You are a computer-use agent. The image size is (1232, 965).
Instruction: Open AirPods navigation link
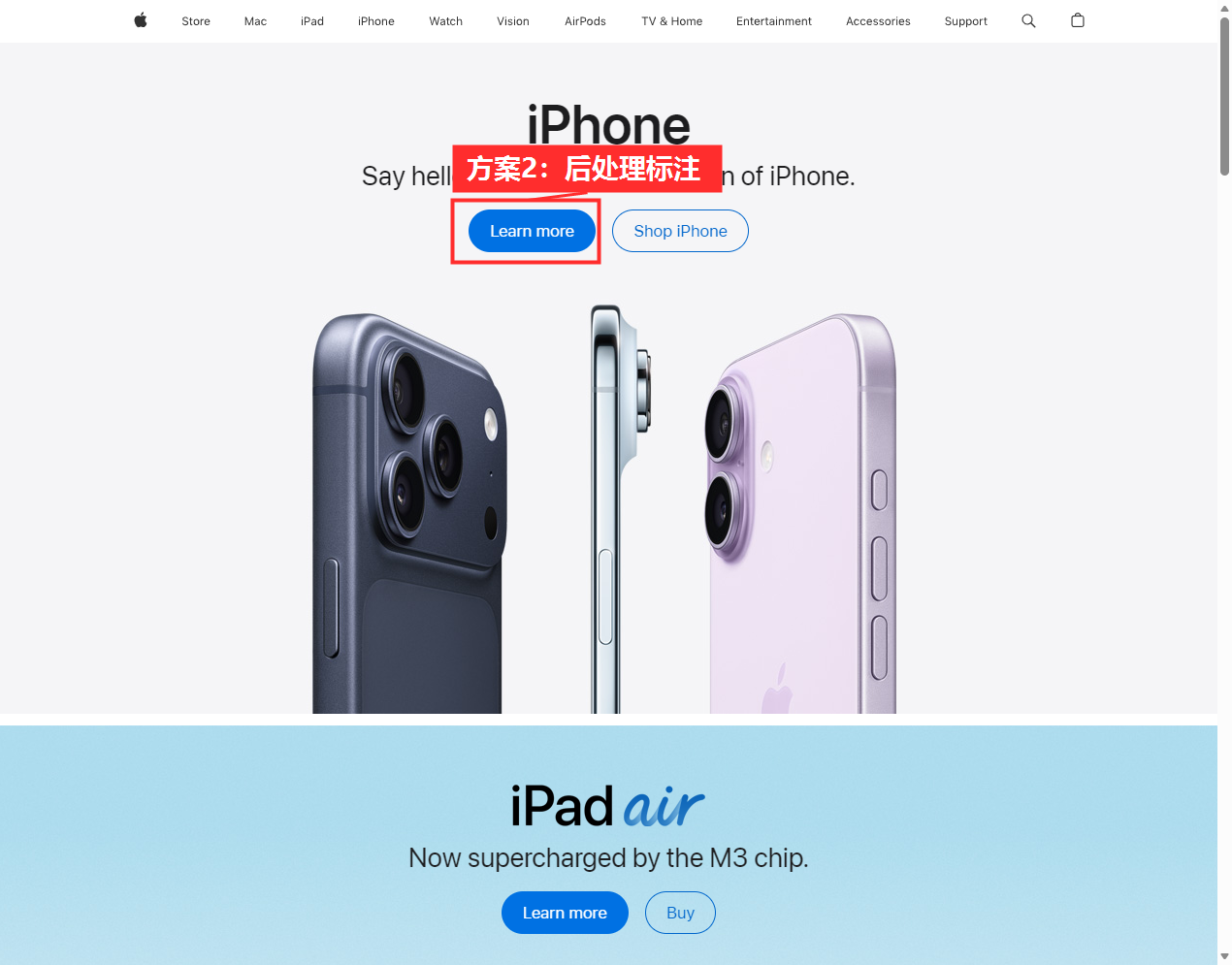(x=585, y=21)
